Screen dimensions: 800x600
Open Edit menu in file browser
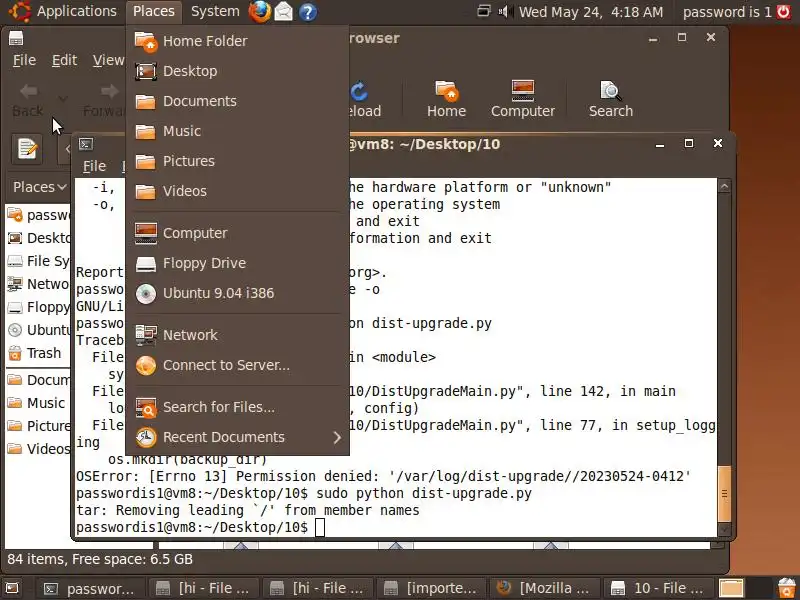point(64,60)
